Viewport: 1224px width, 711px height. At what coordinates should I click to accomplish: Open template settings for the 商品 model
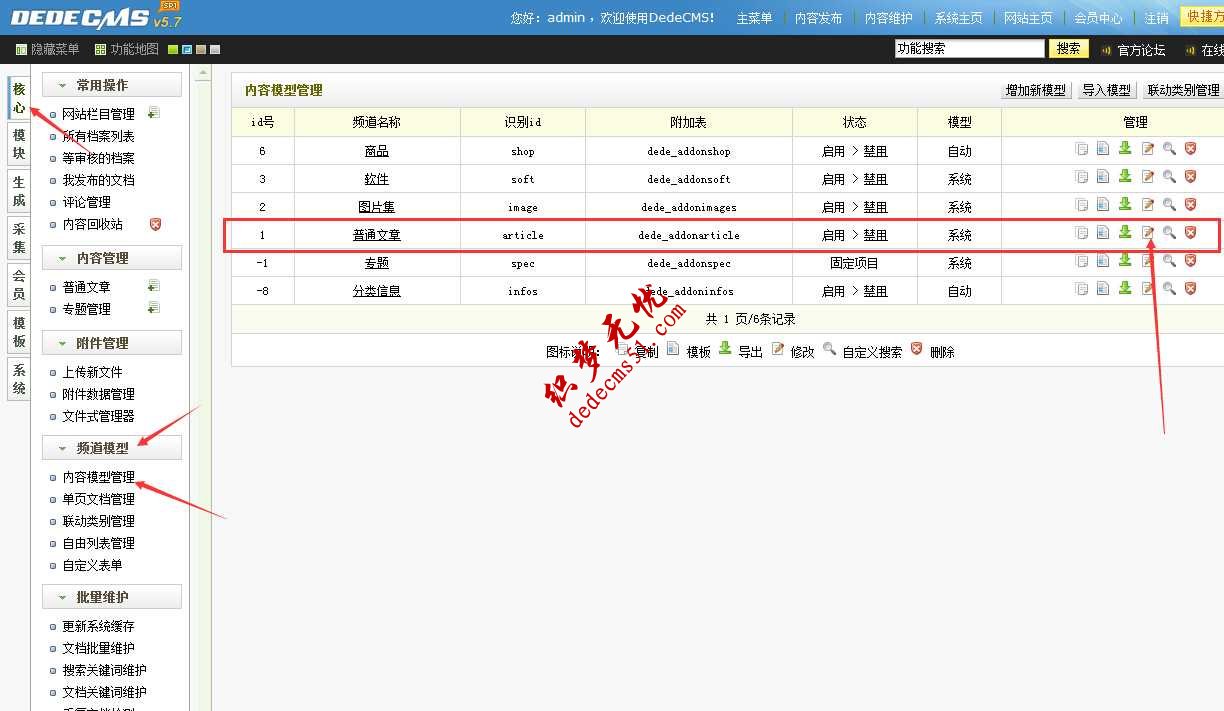[x=1103, y=148]
